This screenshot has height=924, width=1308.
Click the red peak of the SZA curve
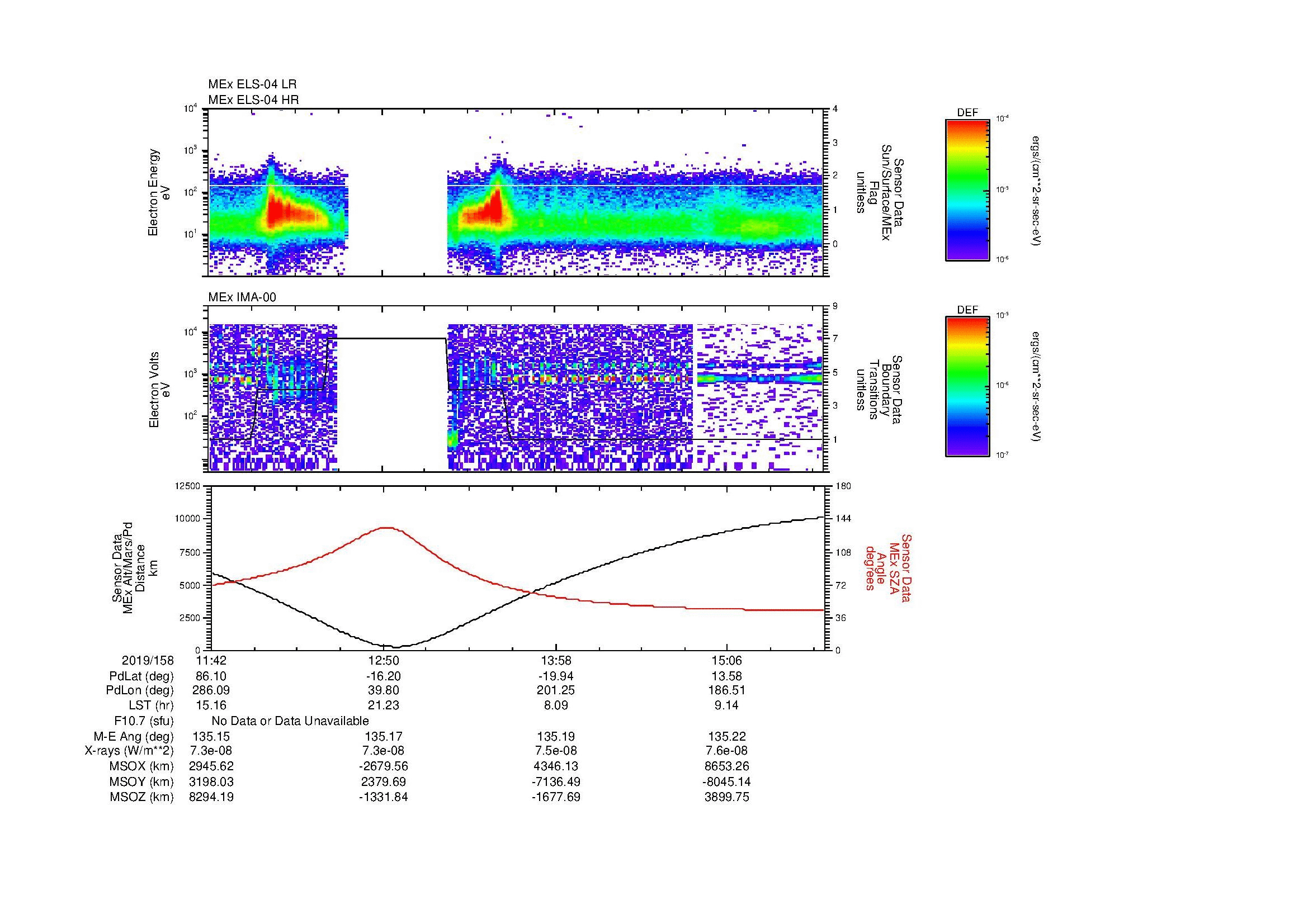coord(387,528)
